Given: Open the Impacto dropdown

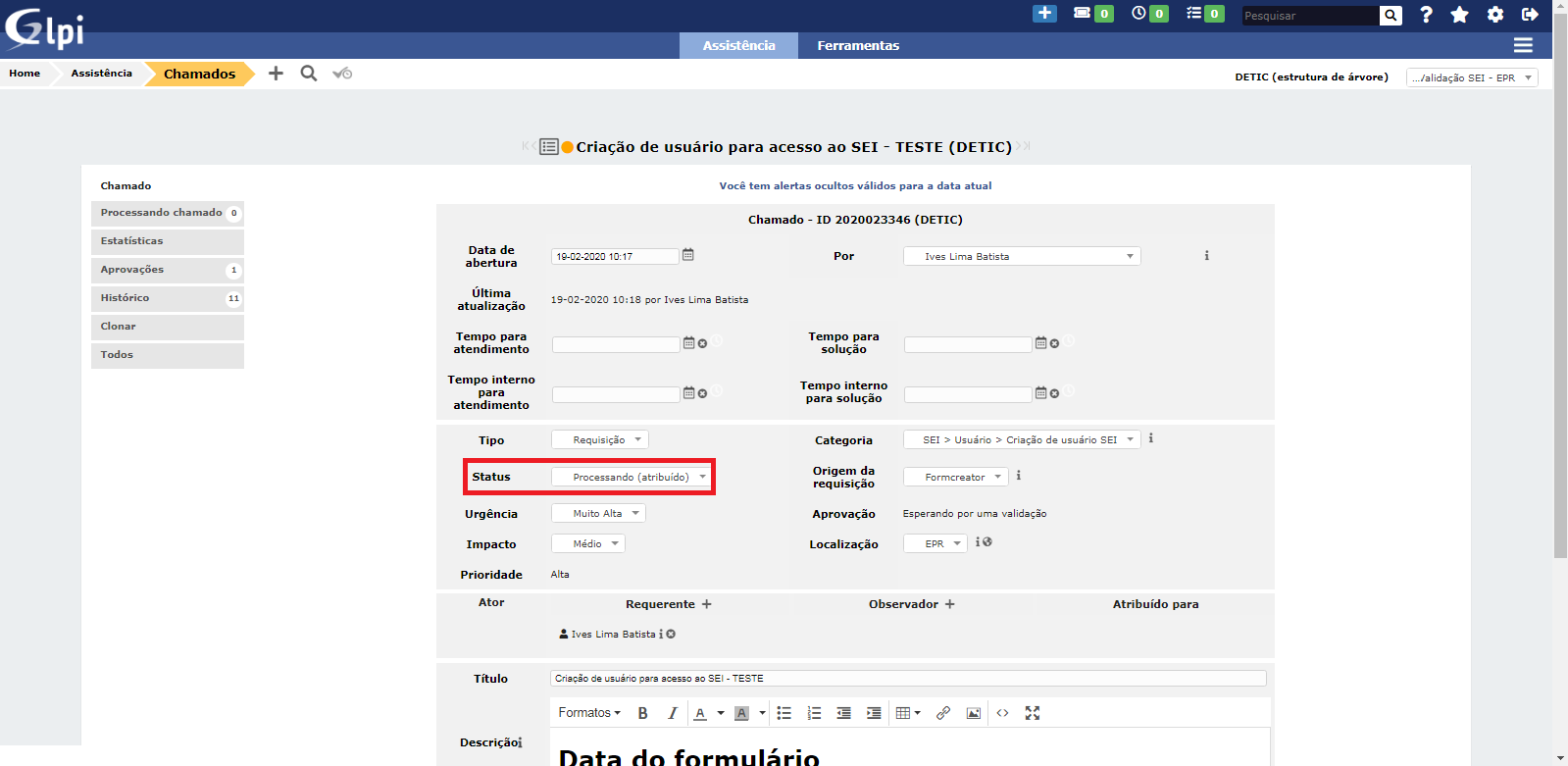Looking at the screenshot, I should (x=587, y=543).
